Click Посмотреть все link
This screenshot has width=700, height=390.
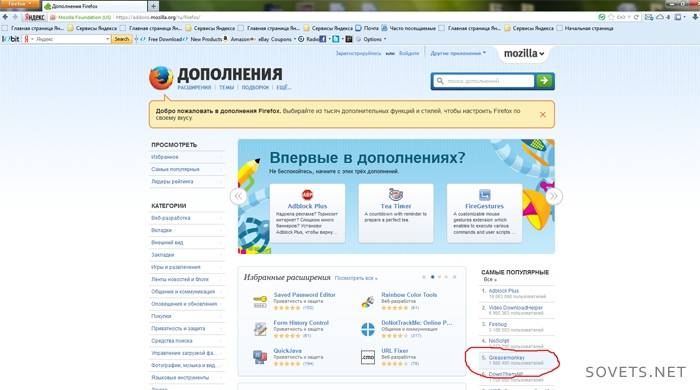tap(356, 278)
